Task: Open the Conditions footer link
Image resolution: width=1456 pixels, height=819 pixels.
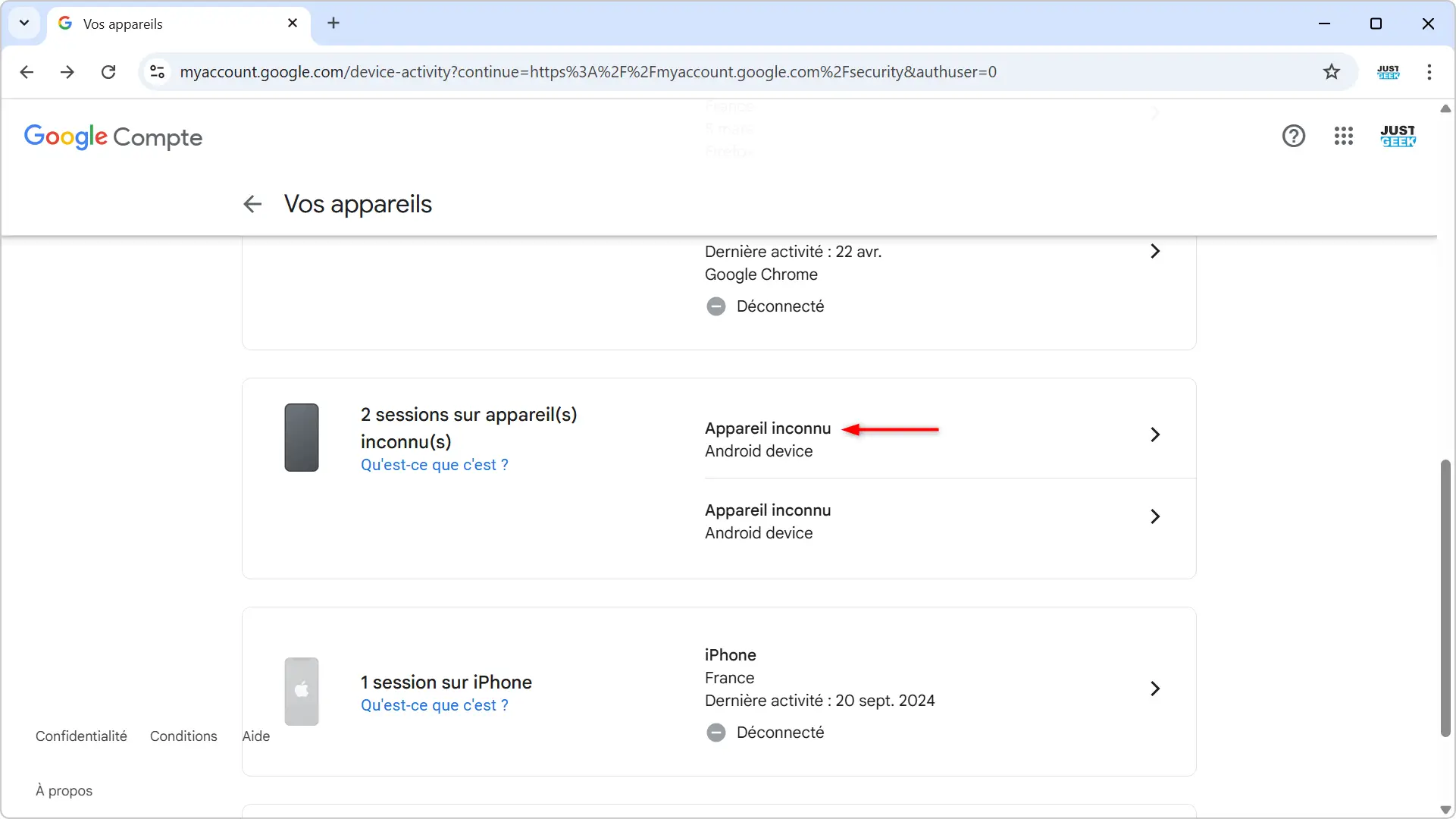Action: [183, 736]
